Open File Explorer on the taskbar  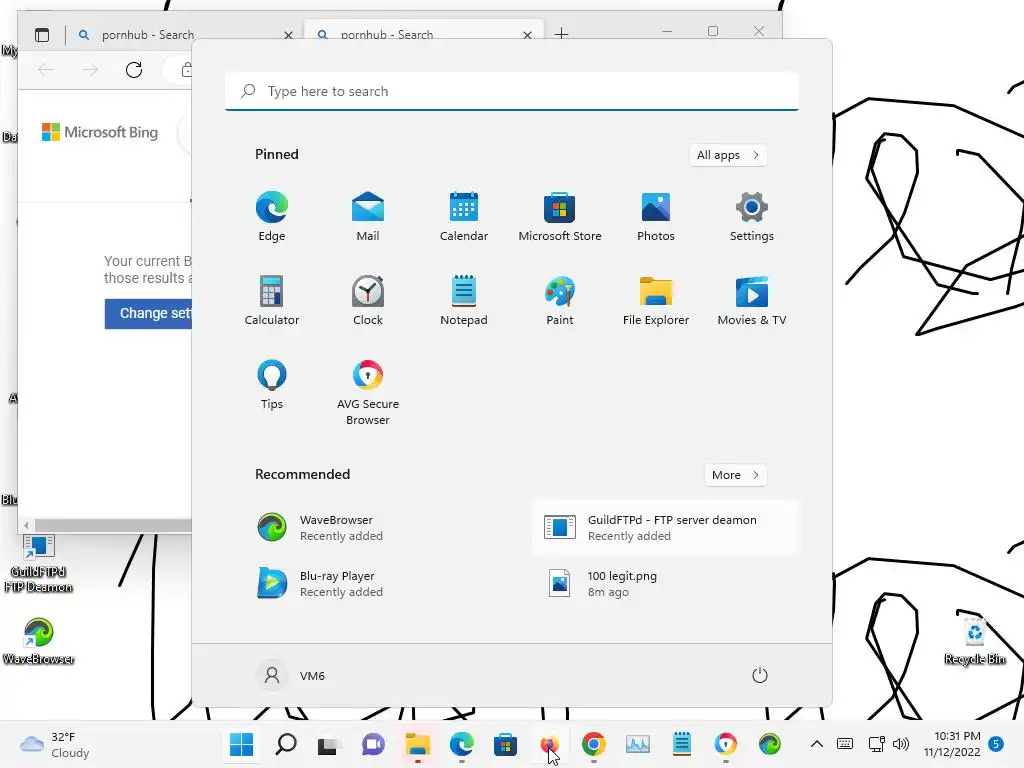417,744
